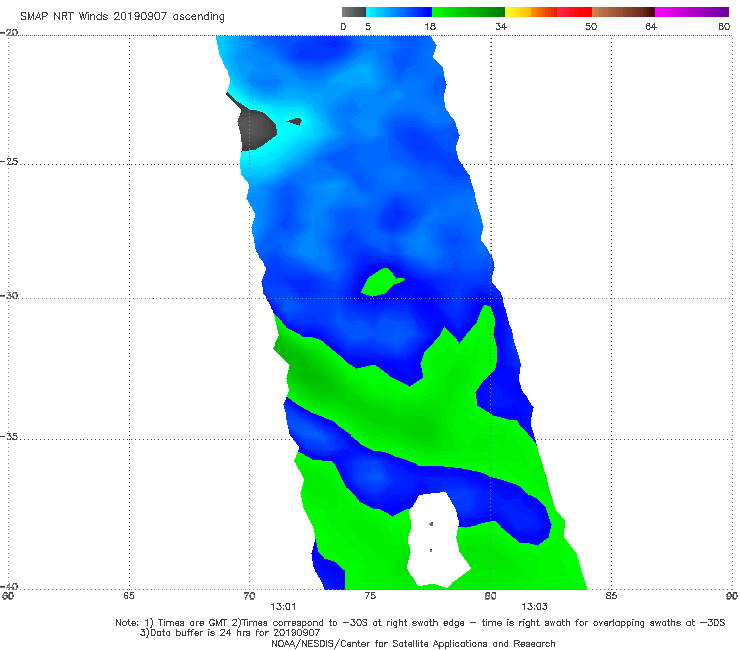The image size is (740, 650).
Task: Click the small isolated green patch above -30 latitude
Action: coord(381,282)
